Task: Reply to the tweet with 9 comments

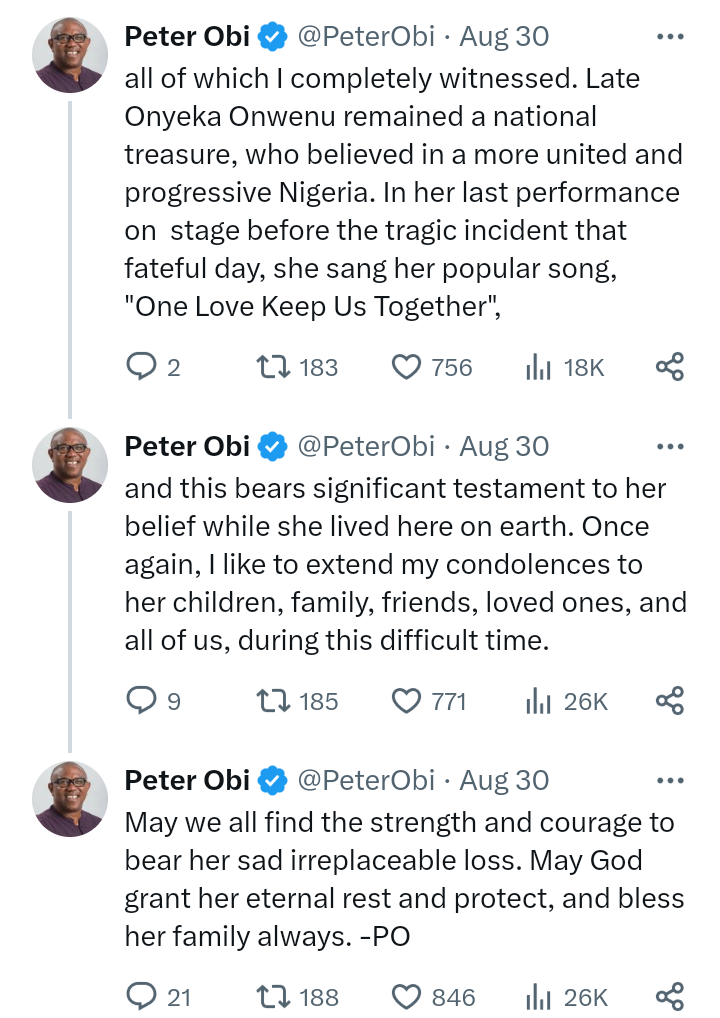Action: (x=141, y=701)
